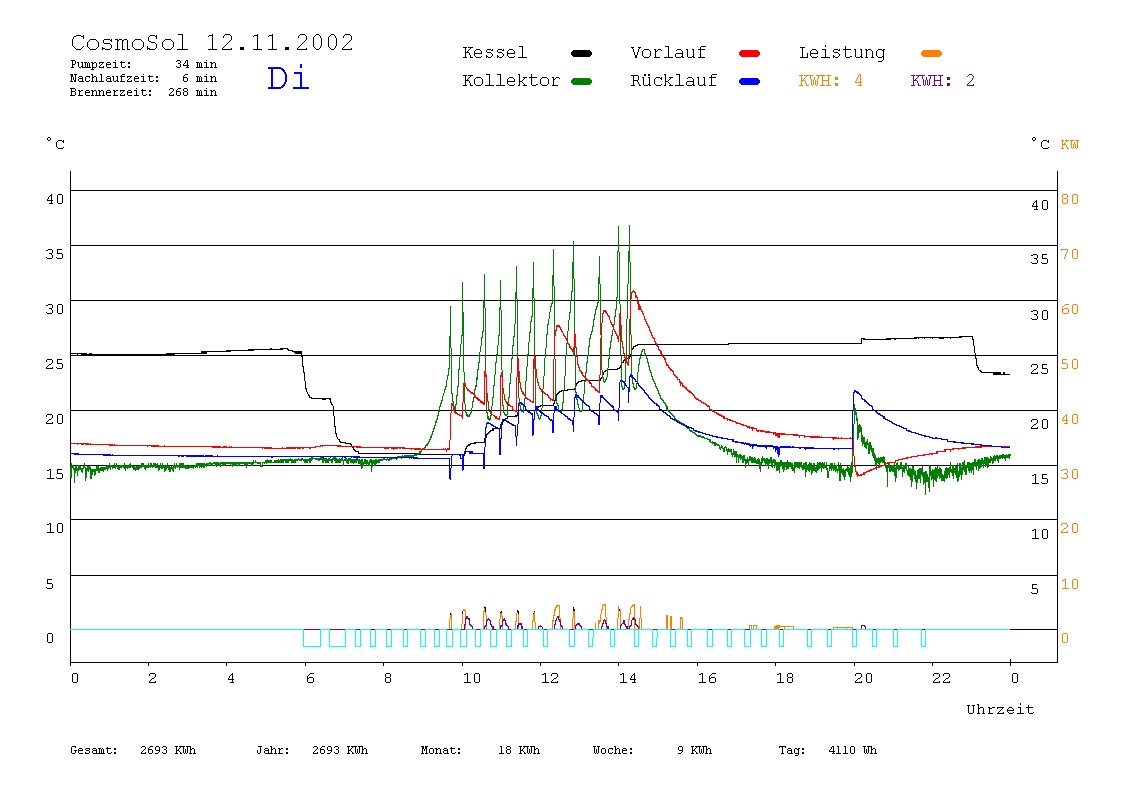Click the "Nachlaufzeit:" label

(x=115, y=78)
